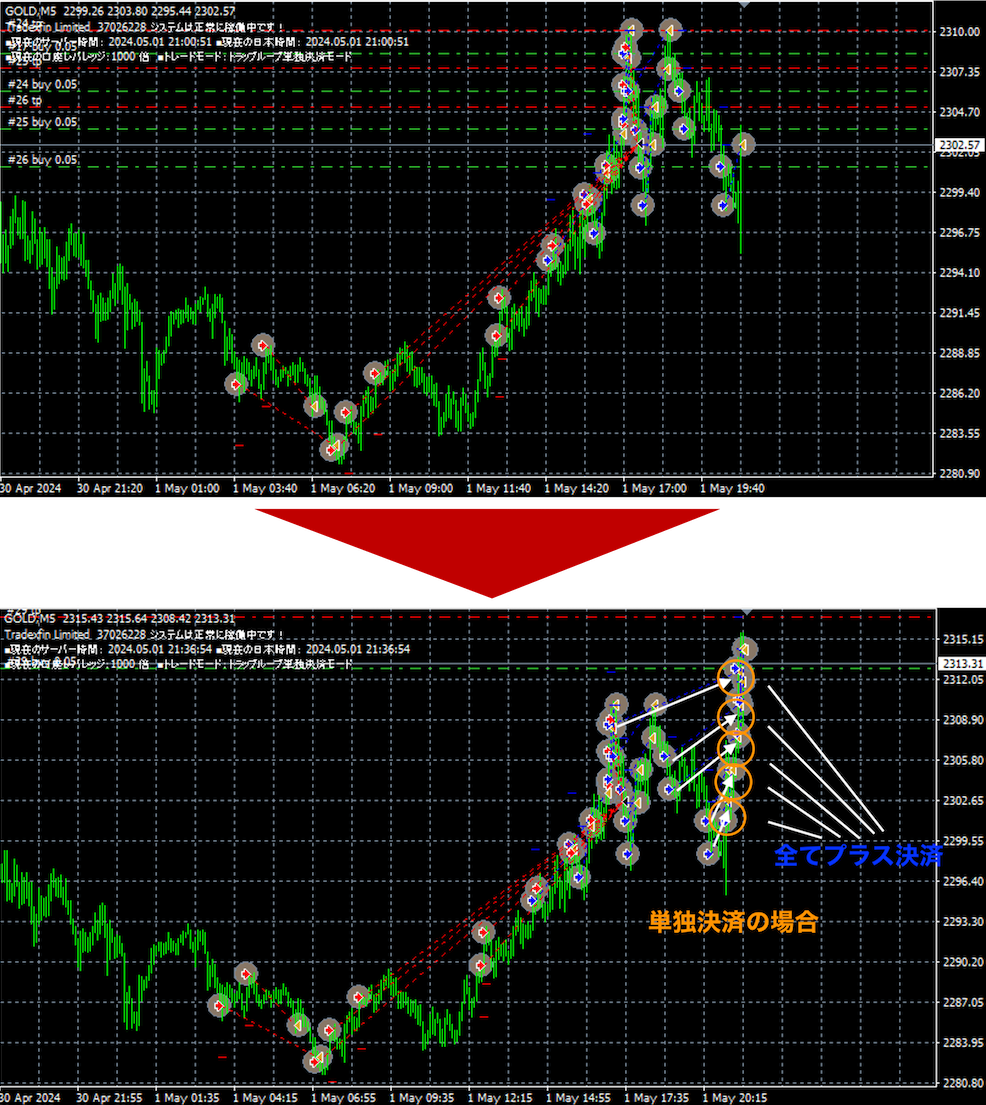Select the #25 buy 0.05 order label
This screenshot has height=1105, width=986.
coord(42,122)
